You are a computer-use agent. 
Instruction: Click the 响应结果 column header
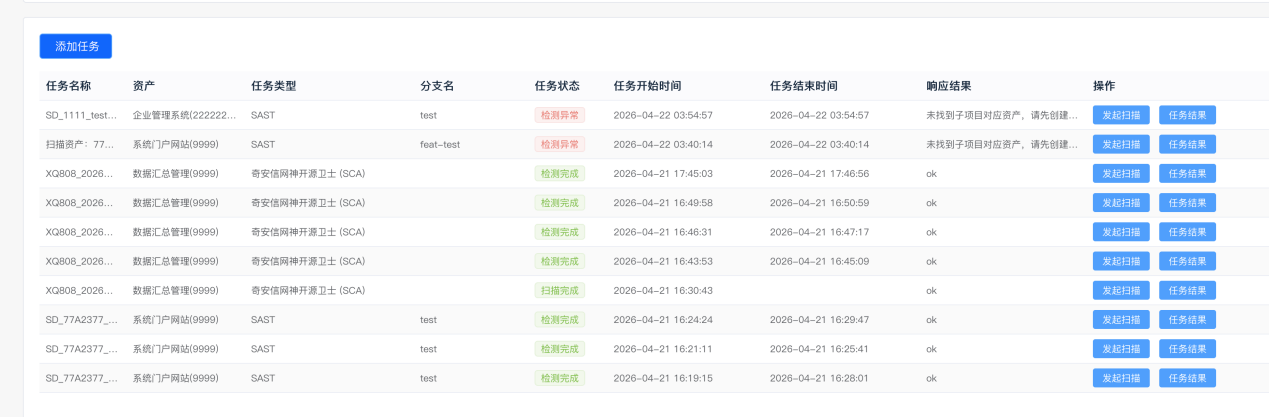tap(949, 86)
